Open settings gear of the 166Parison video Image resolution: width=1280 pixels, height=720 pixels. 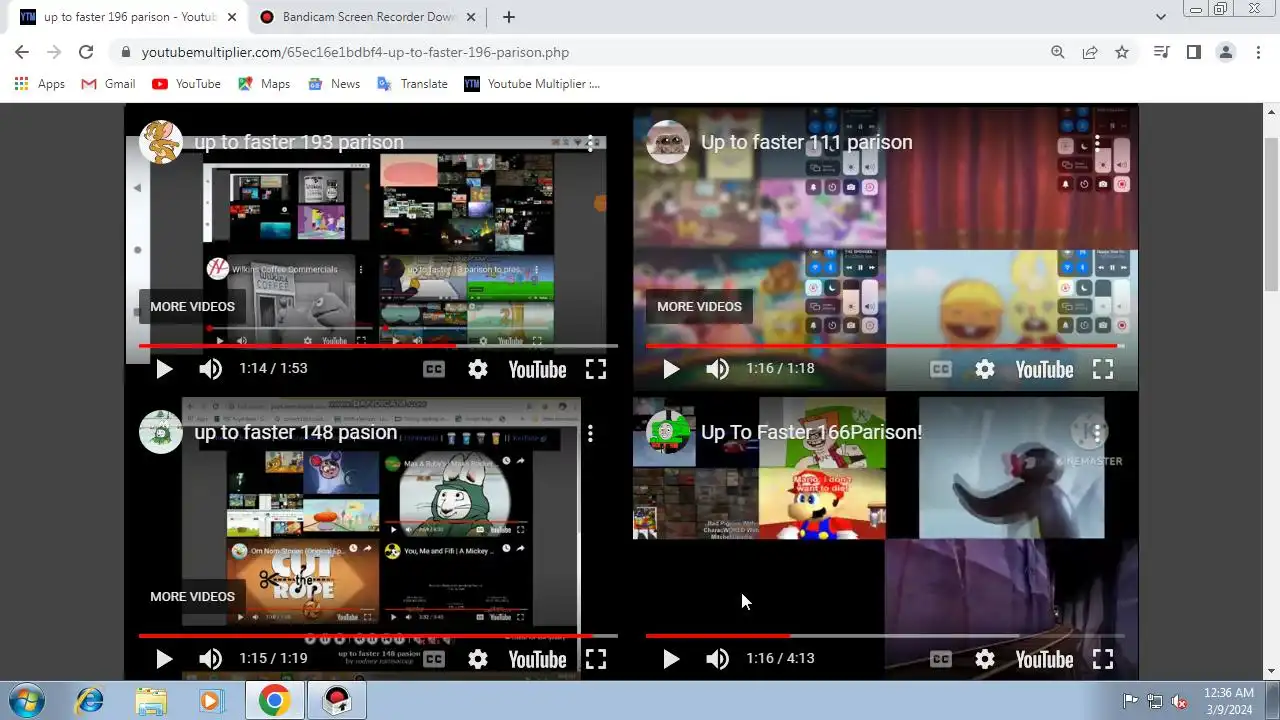[x=985, y=659]
